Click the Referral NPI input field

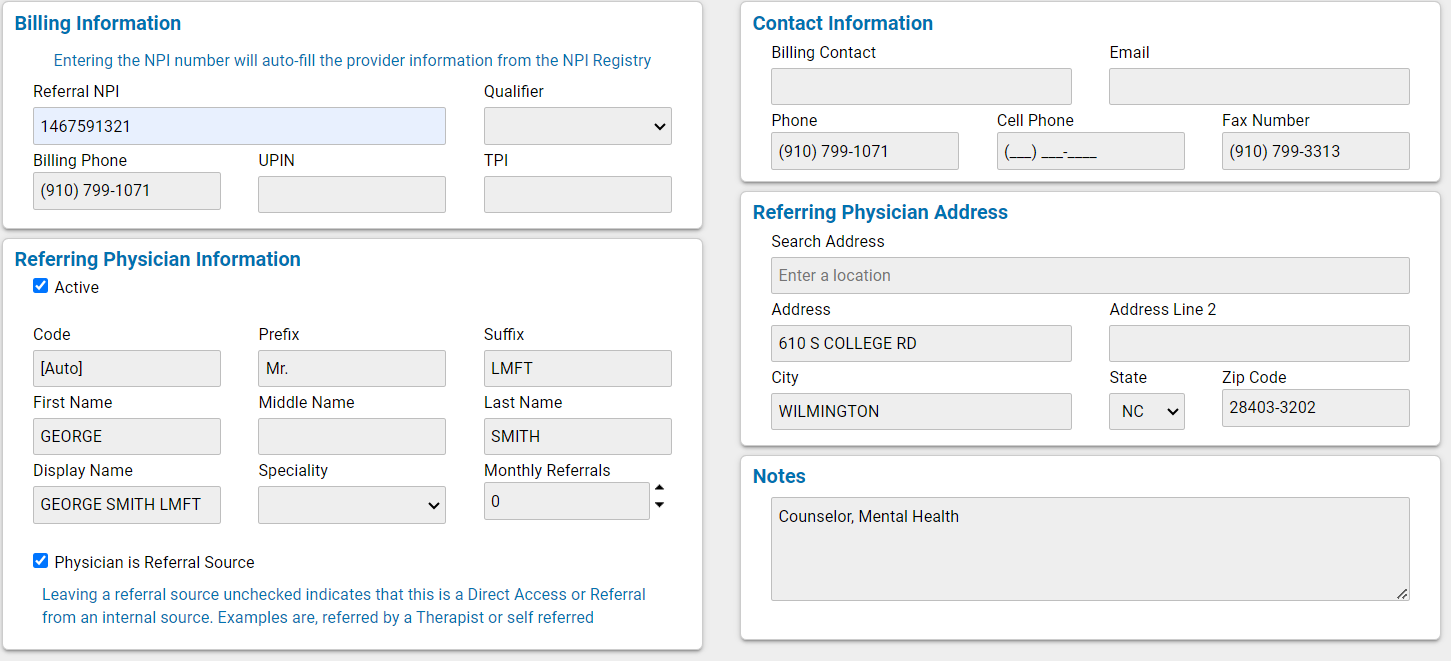point(239,126)
